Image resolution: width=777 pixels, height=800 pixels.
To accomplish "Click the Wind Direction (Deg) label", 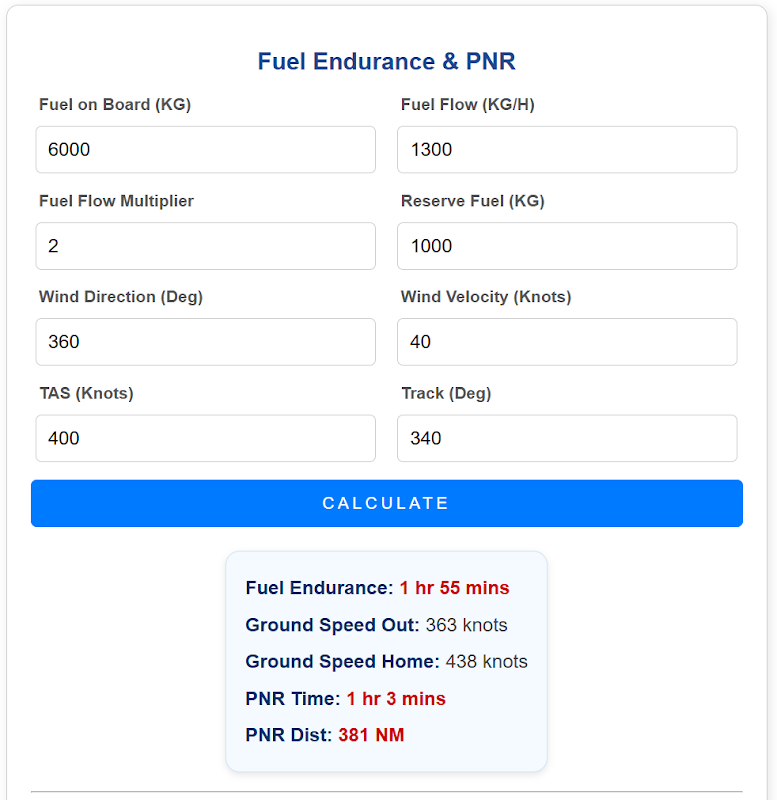I will [121, 297].
